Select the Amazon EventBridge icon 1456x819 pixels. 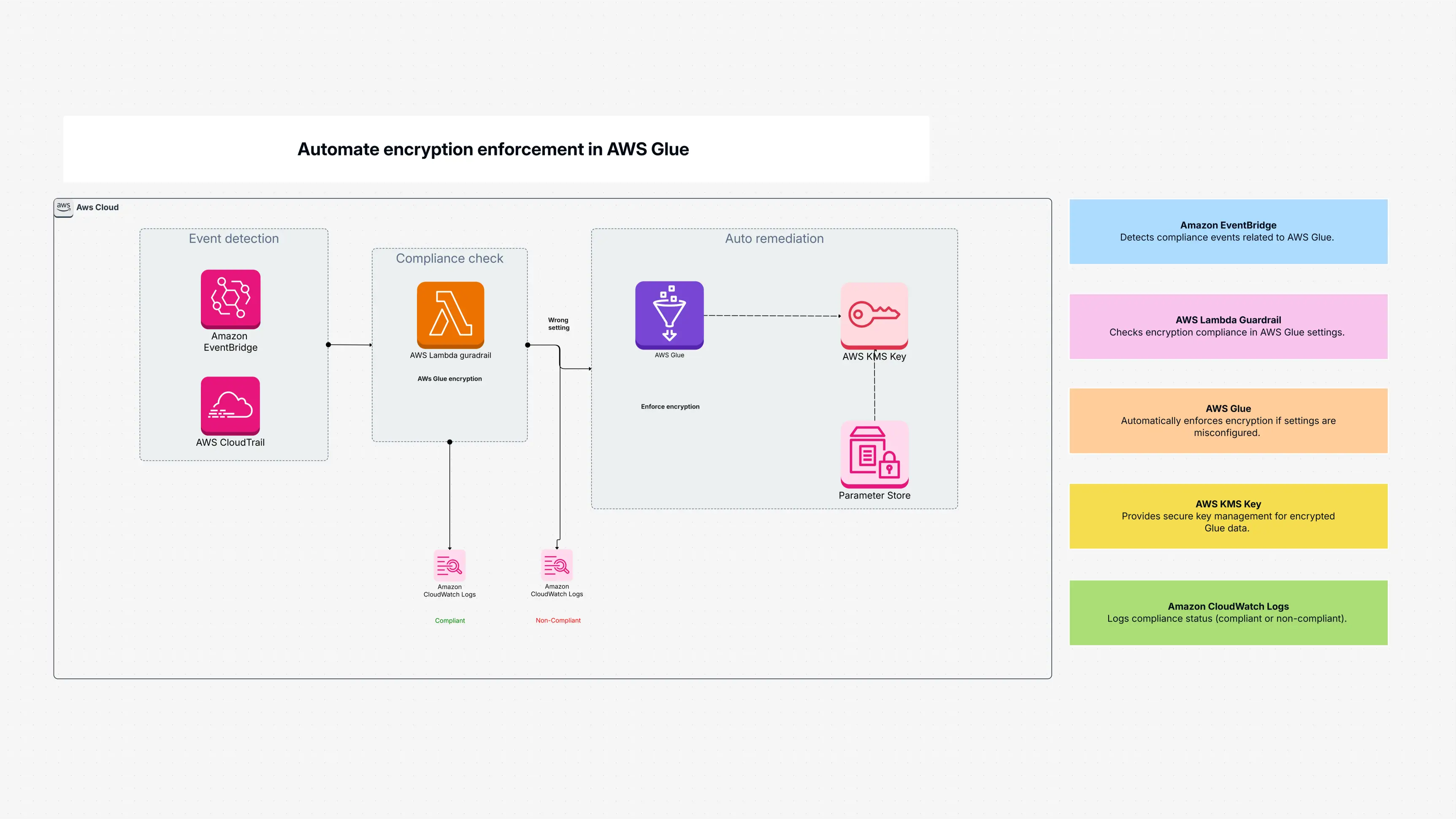tap(230, 299)
